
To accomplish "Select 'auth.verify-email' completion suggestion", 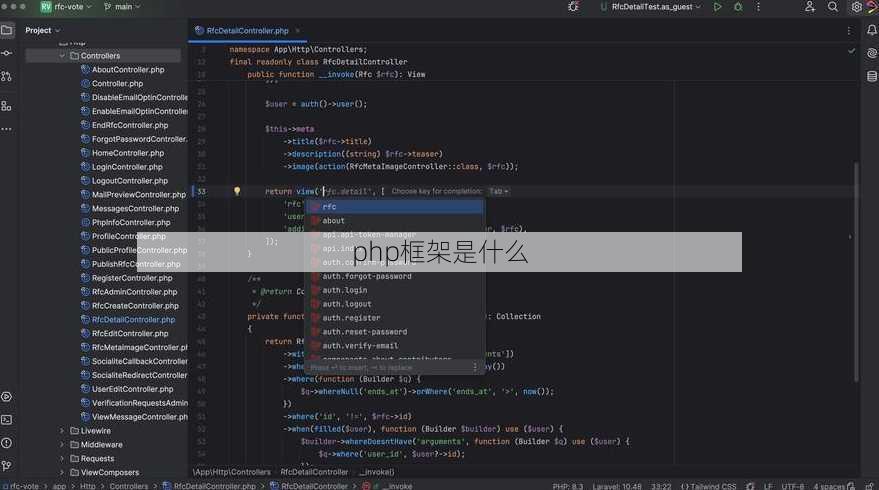I will [x=395, y=346].
